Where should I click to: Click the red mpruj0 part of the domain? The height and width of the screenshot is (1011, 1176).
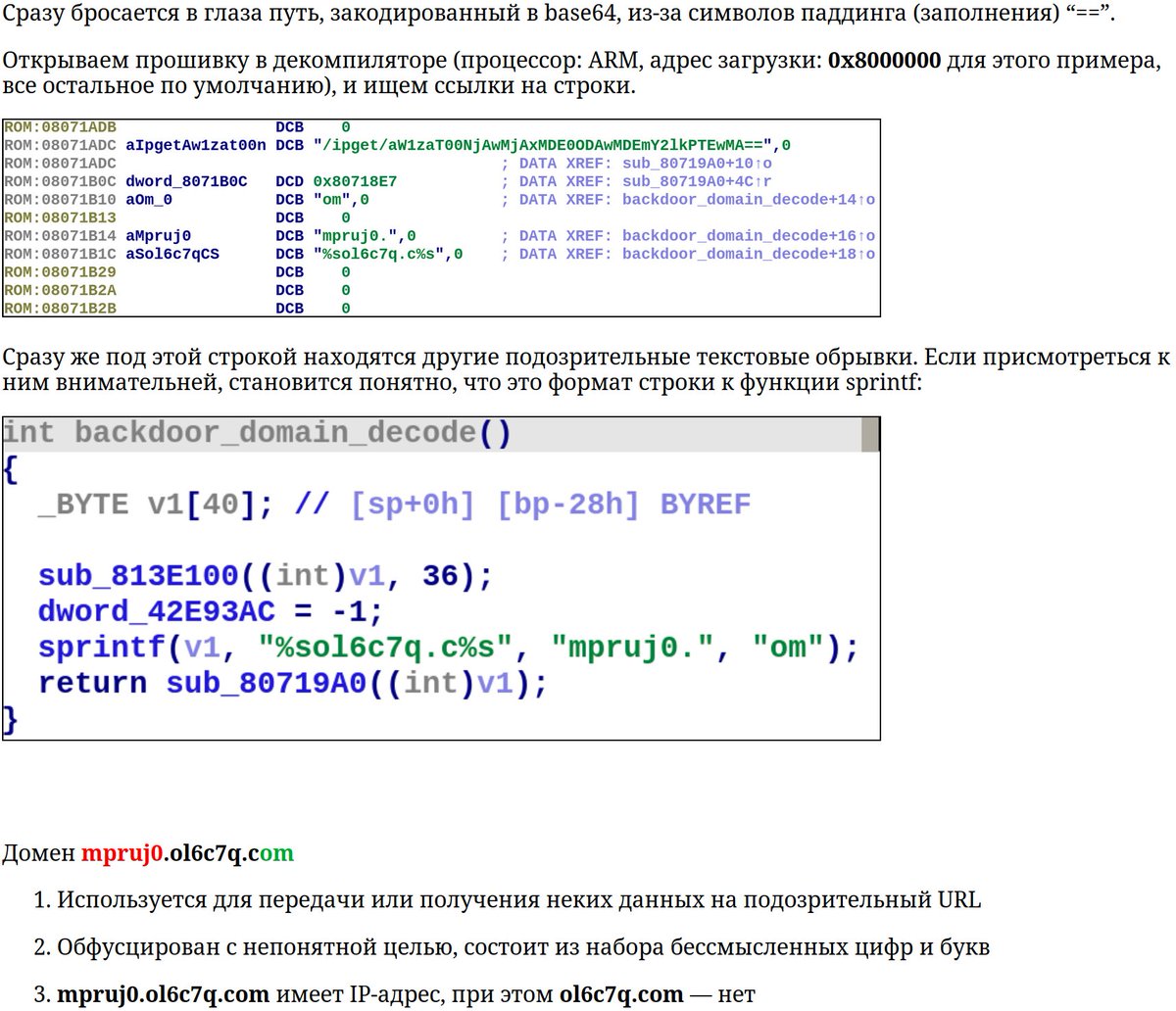click(122, 853)
